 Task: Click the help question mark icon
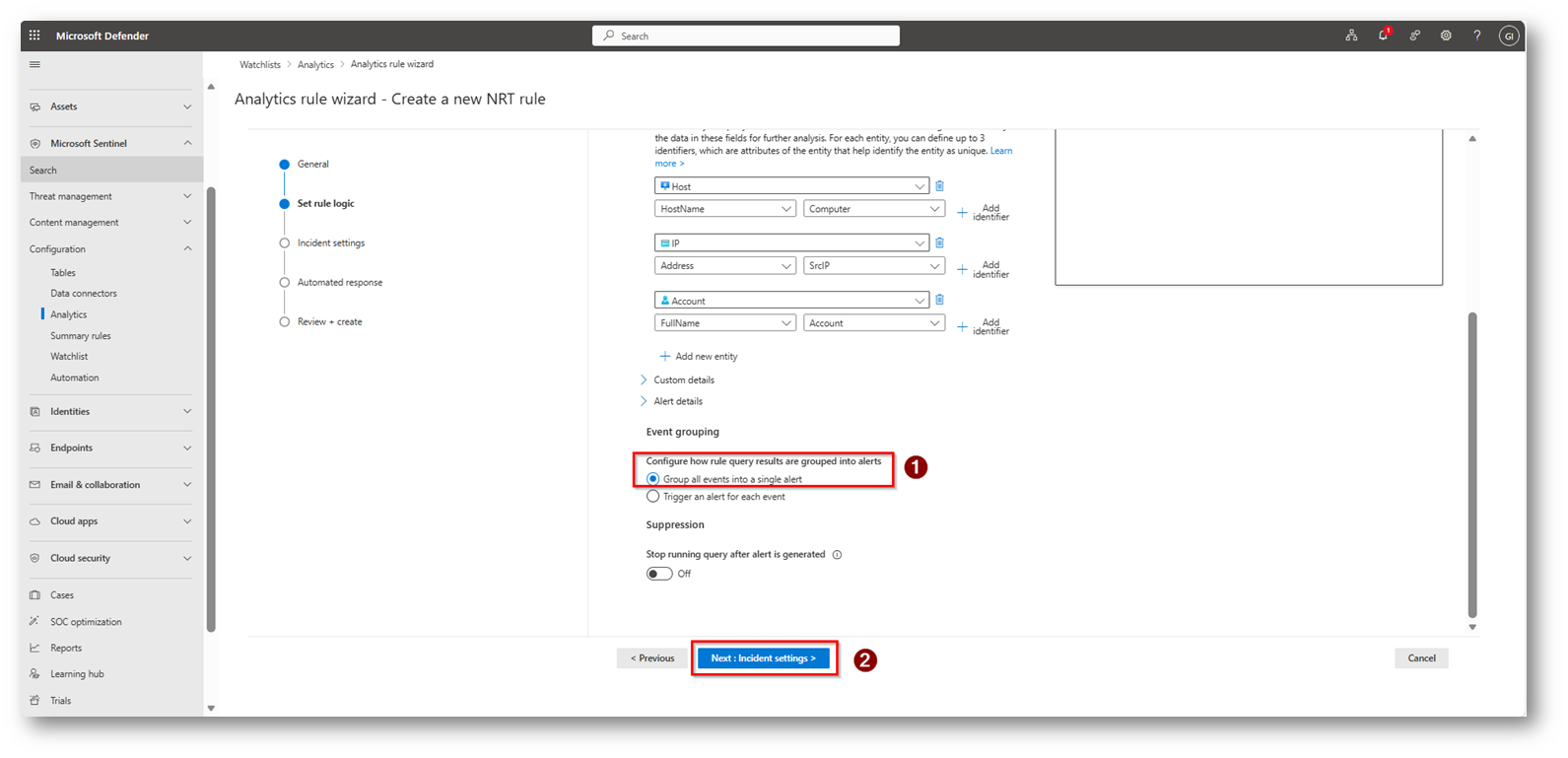point(1476,35)
